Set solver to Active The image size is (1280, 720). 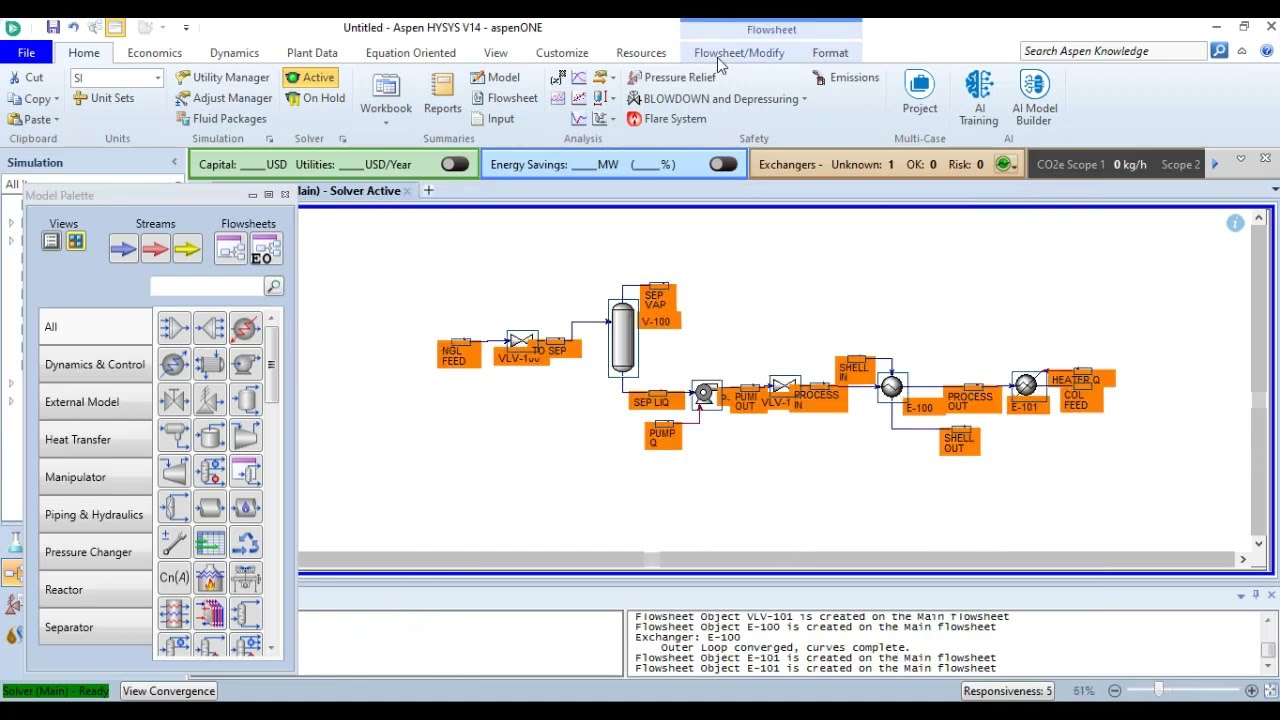tap(310, 78)
